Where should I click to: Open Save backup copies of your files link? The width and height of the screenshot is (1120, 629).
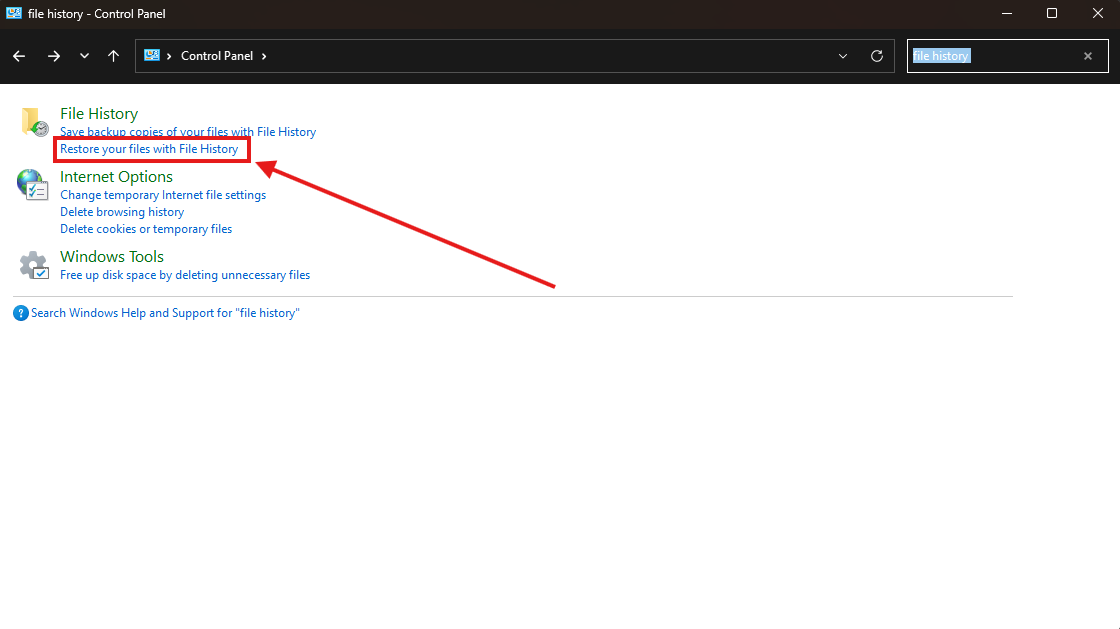(188, 131)
